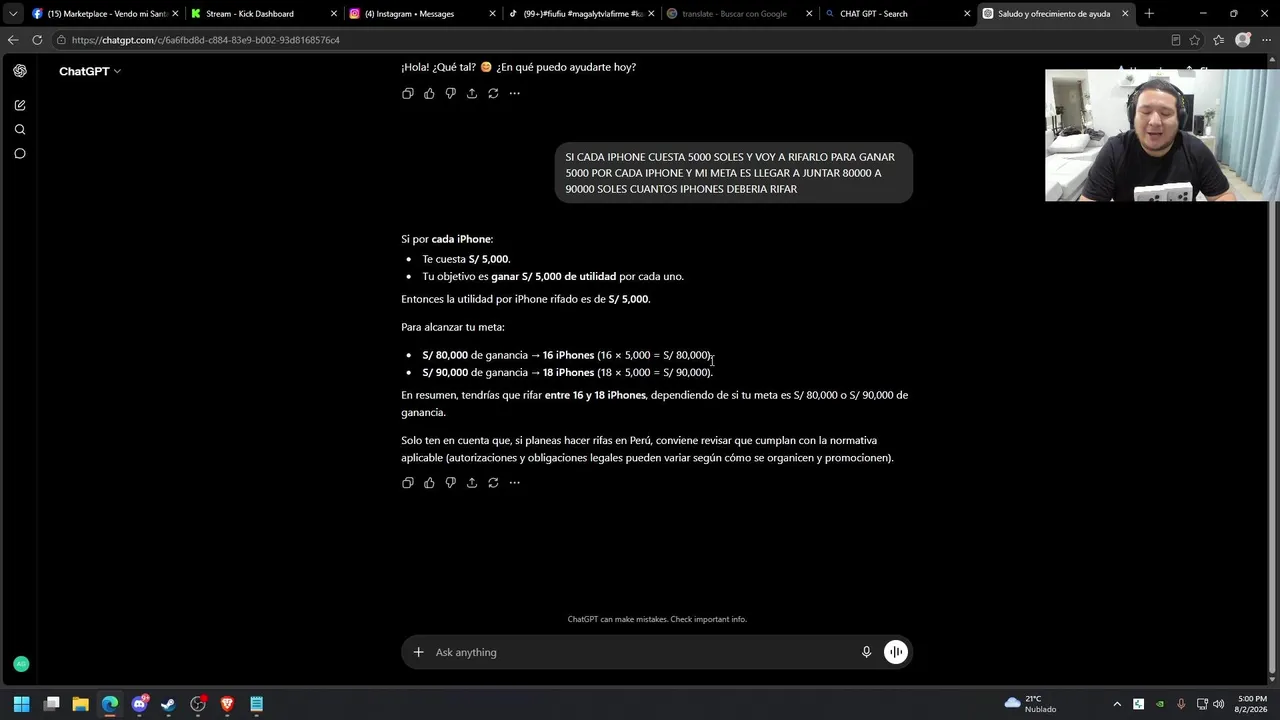Share the "¡Hola! ¿Qué tal?" response
Screen dimensions: 1280x720
point(472,93)
